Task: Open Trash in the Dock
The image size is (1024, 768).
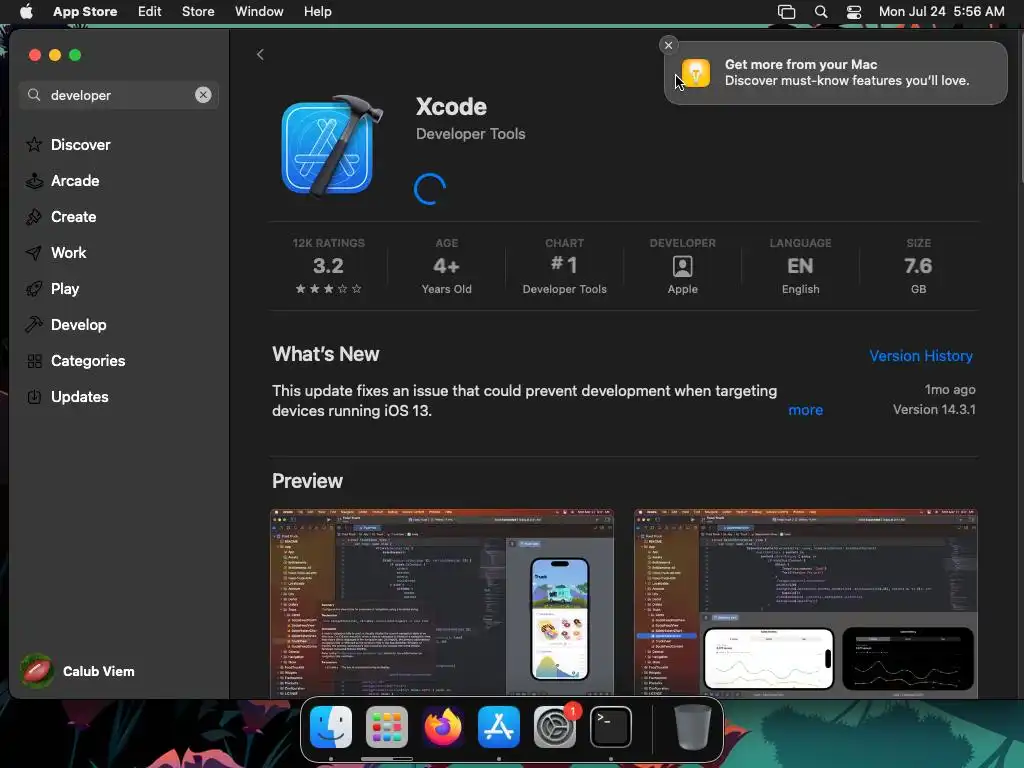Action: pyautogui.click(x=692, y=727)
